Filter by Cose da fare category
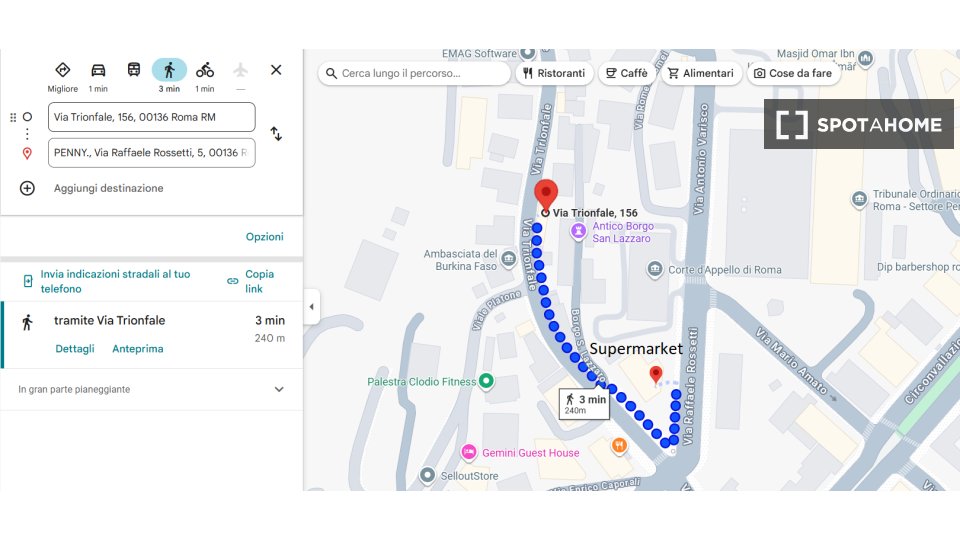The height and width of the screenshot is (540, 960). pyautogui.click(x=793, y=73)
